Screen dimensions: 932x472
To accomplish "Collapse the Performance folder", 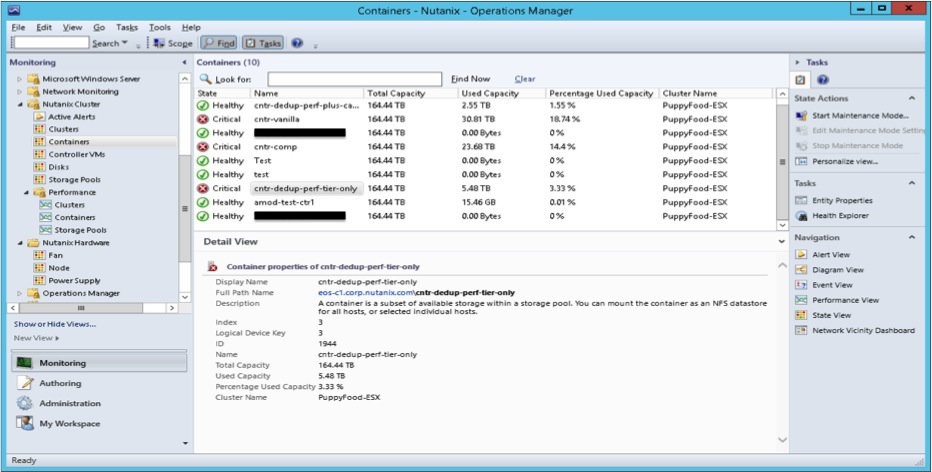I will [x=26, y=193].
